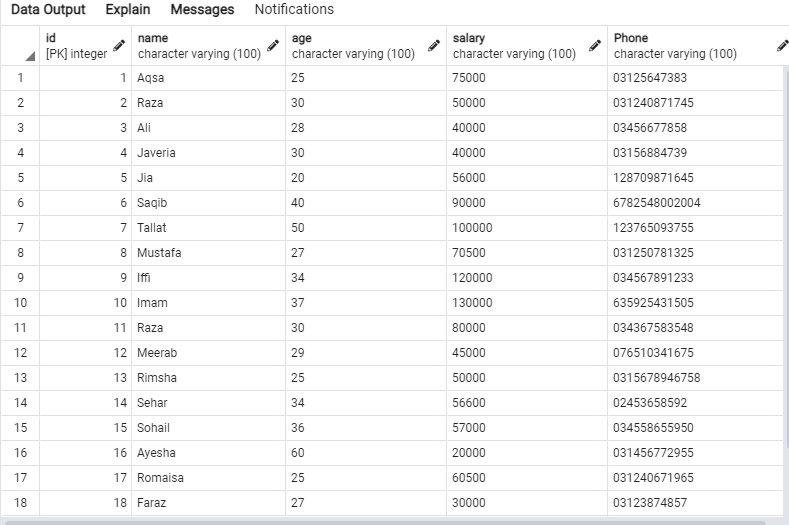Click the horizontal scrollbar below the grid

click(x=400, y=521)
